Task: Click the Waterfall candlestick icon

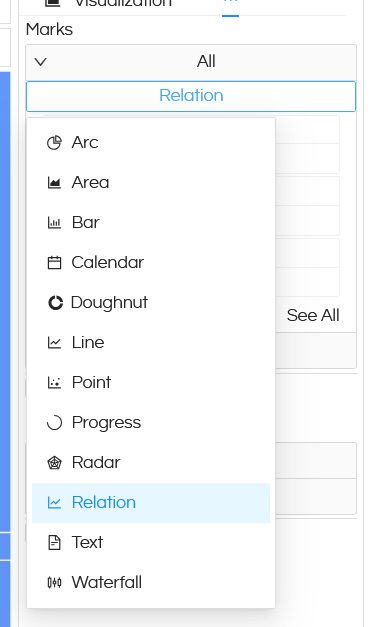Action: (54, 583)
